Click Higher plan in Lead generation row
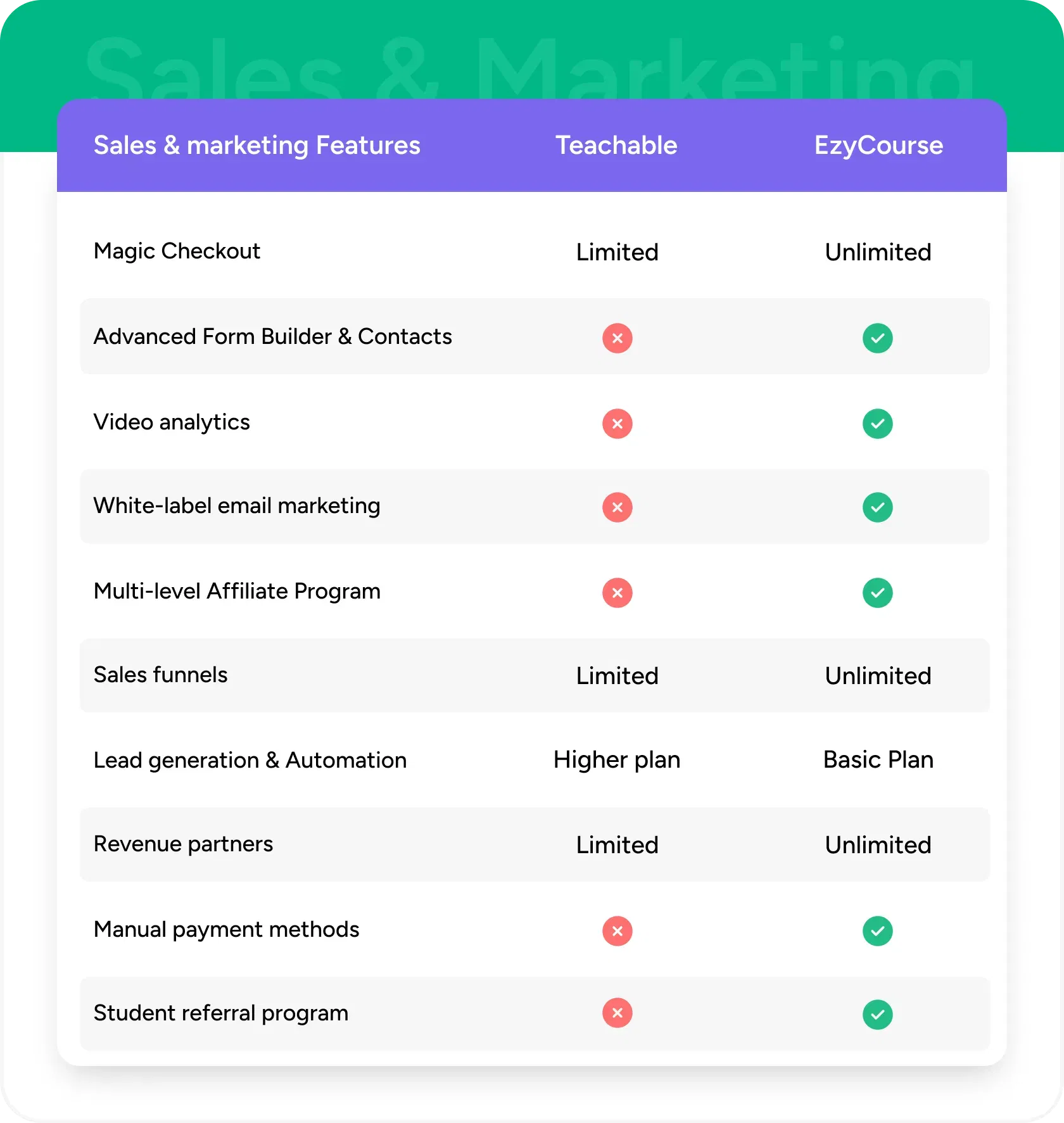Image resolution: width=1064 pixels, height=1123 pixels. (x=617, y=760)
